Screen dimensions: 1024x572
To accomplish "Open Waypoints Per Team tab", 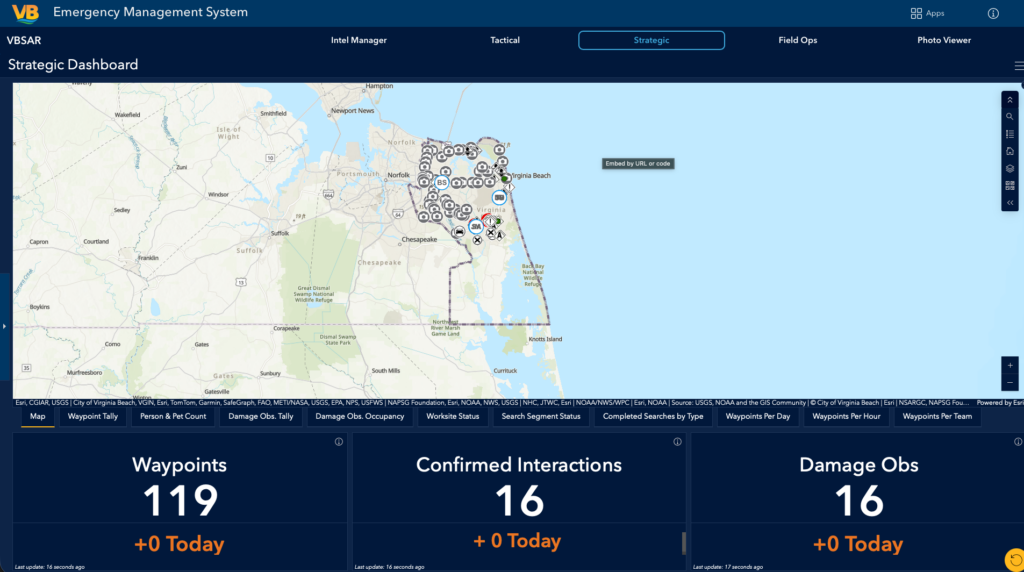I will [x=937, y=417].
